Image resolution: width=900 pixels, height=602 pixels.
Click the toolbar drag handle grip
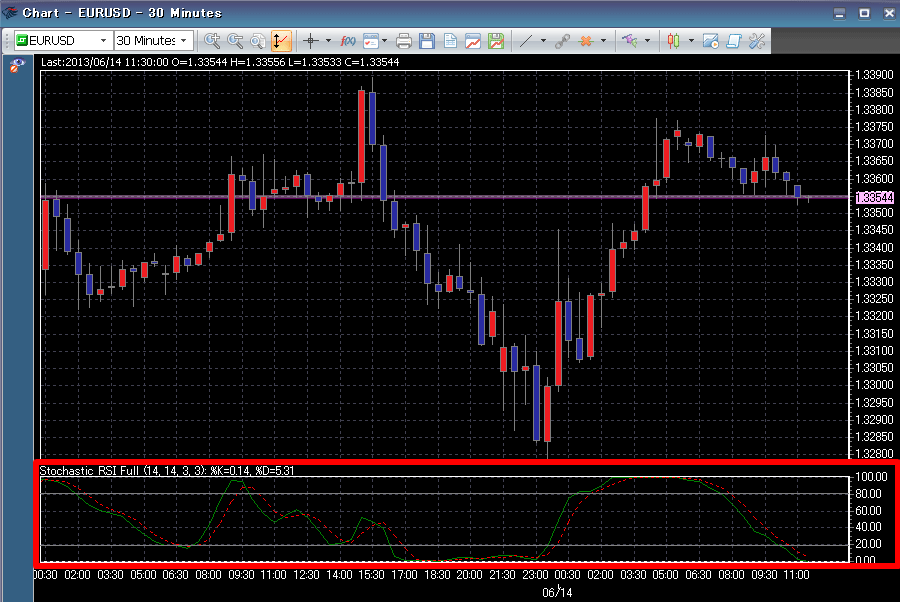click(7, 41)
